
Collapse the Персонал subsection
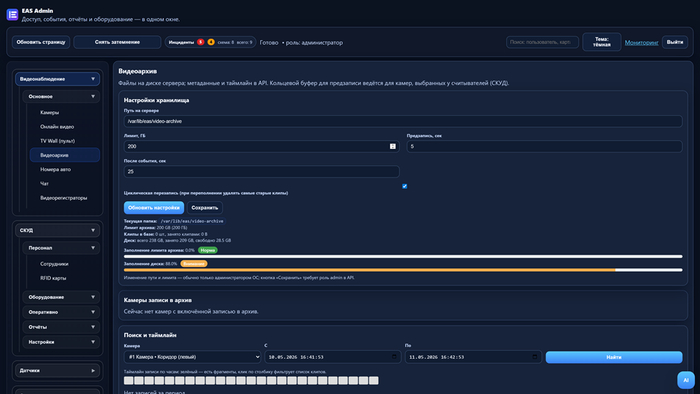point(61,248)
